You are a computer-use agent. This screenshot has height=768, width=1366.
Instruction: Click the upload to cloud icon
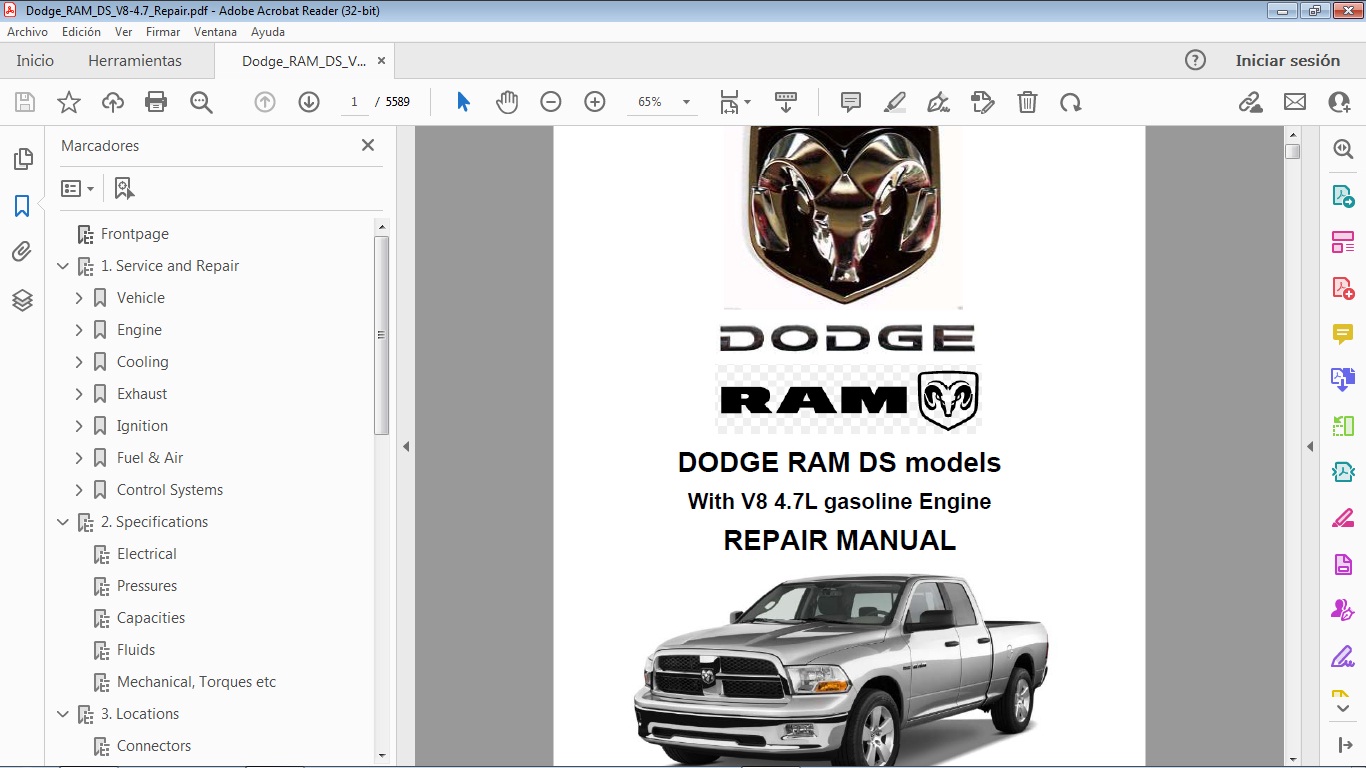[113, 102]
